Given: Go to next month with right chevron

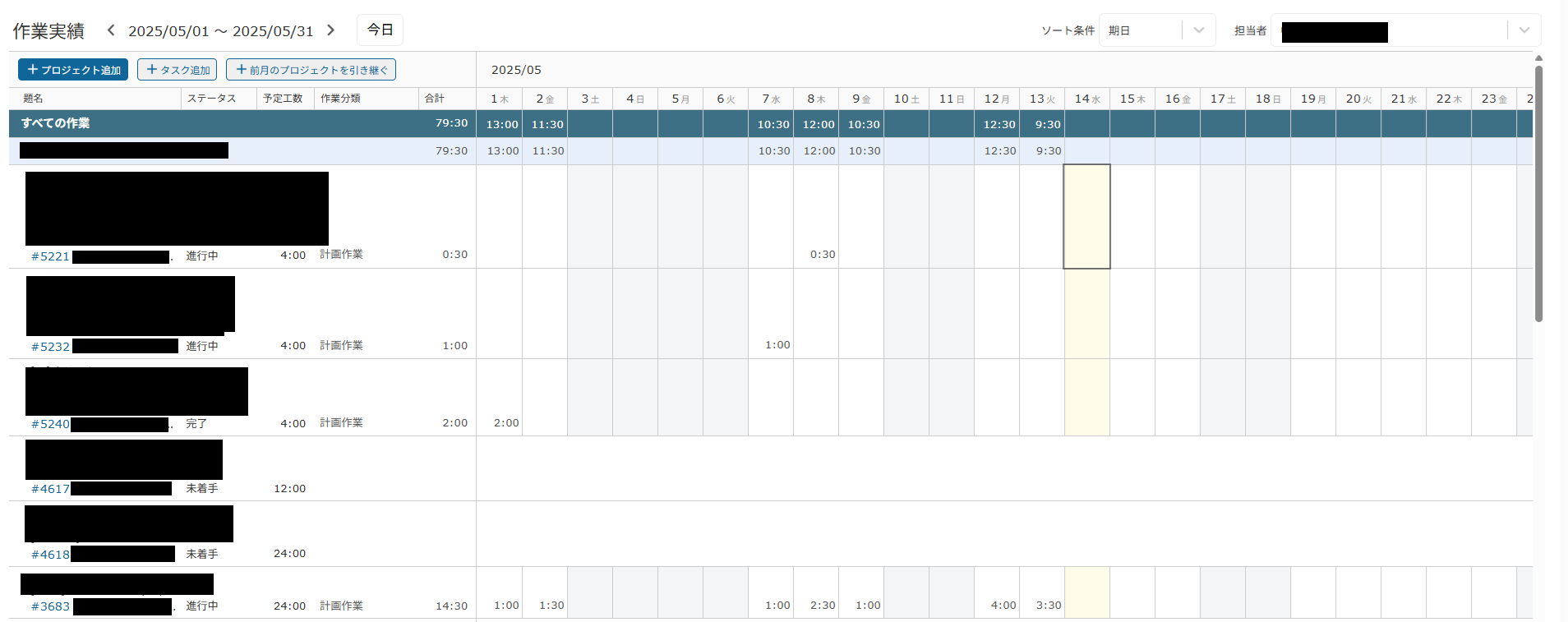Looking at the screenshot, I should click(330, 30).
